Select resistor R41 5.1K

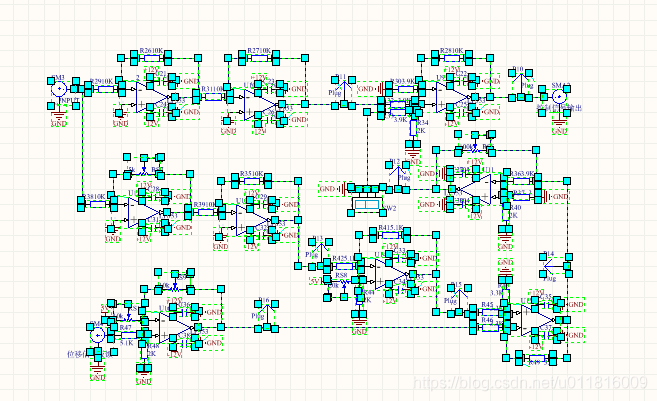pyautogui.click(x=390, y=235)
